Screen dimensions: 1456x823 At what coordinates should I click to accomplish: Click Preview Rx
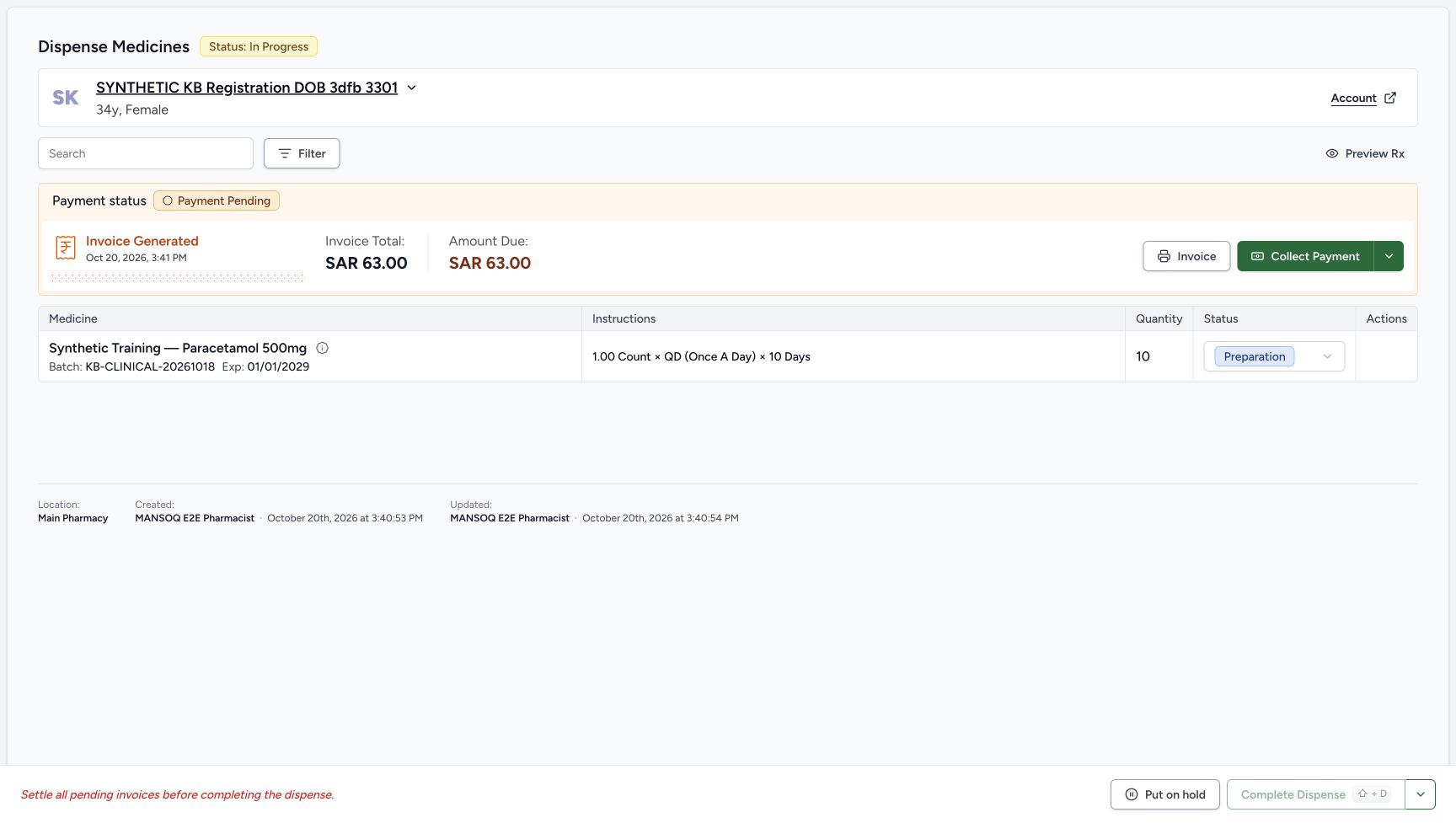(1365, 153)
